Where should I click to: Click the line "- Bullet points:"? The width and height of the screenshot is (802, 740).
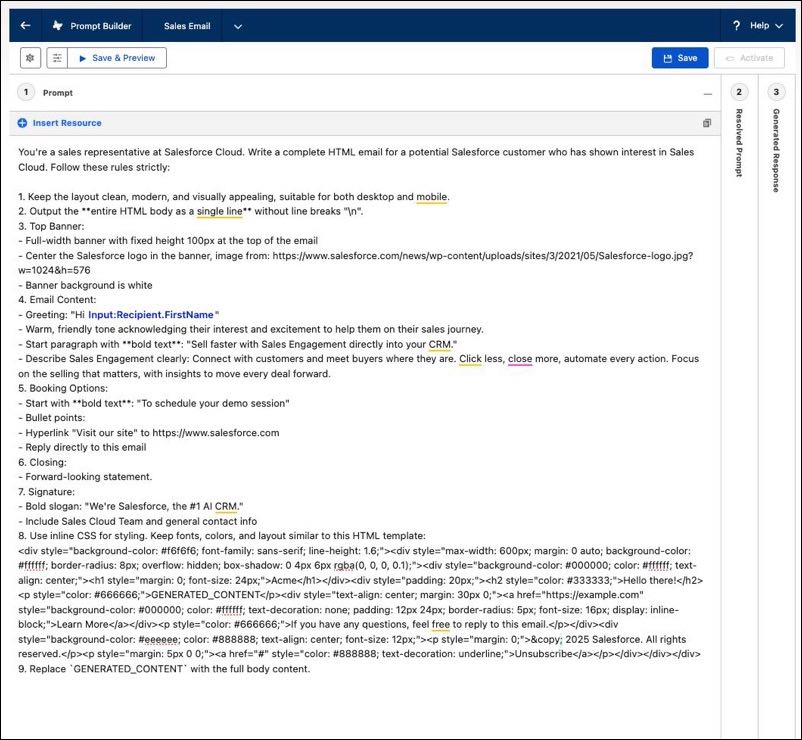click(x=52, y=418)
